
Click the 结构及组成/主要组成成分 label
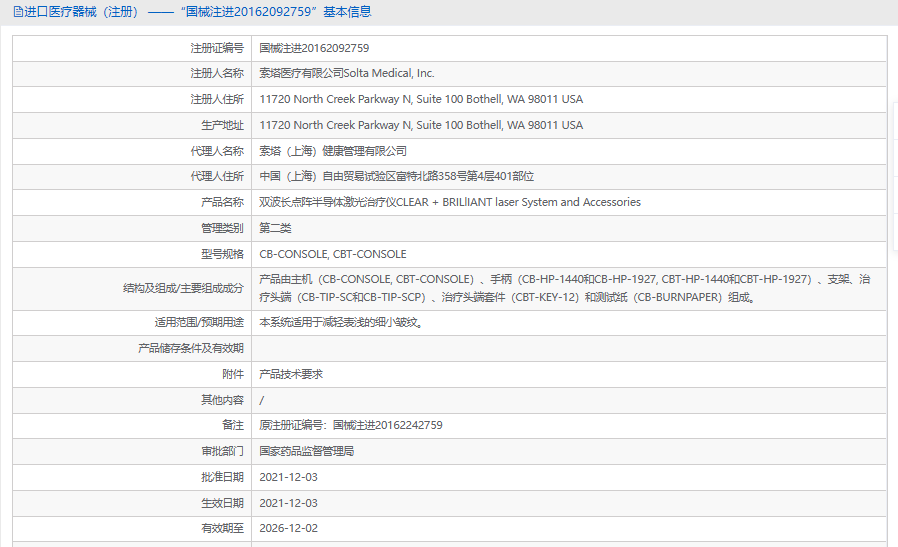click(183, 288)
